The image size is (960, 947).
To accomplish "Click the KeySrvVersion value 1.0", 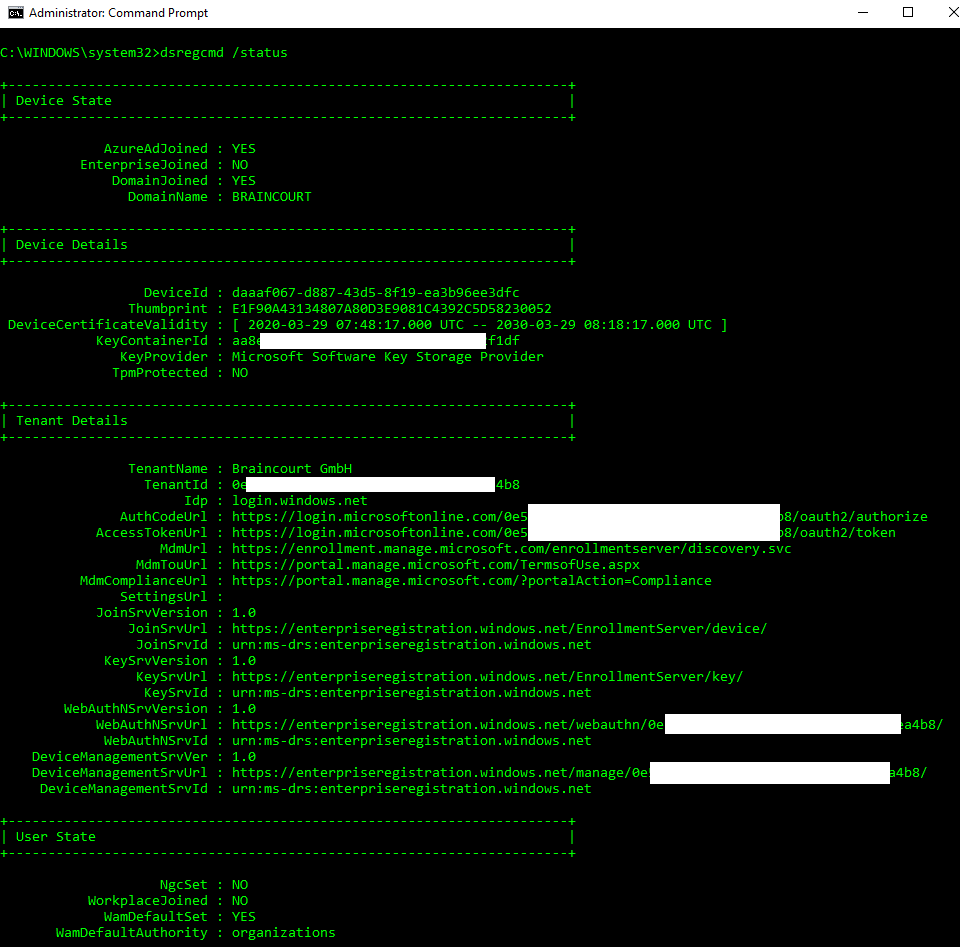I will (244, 661).
